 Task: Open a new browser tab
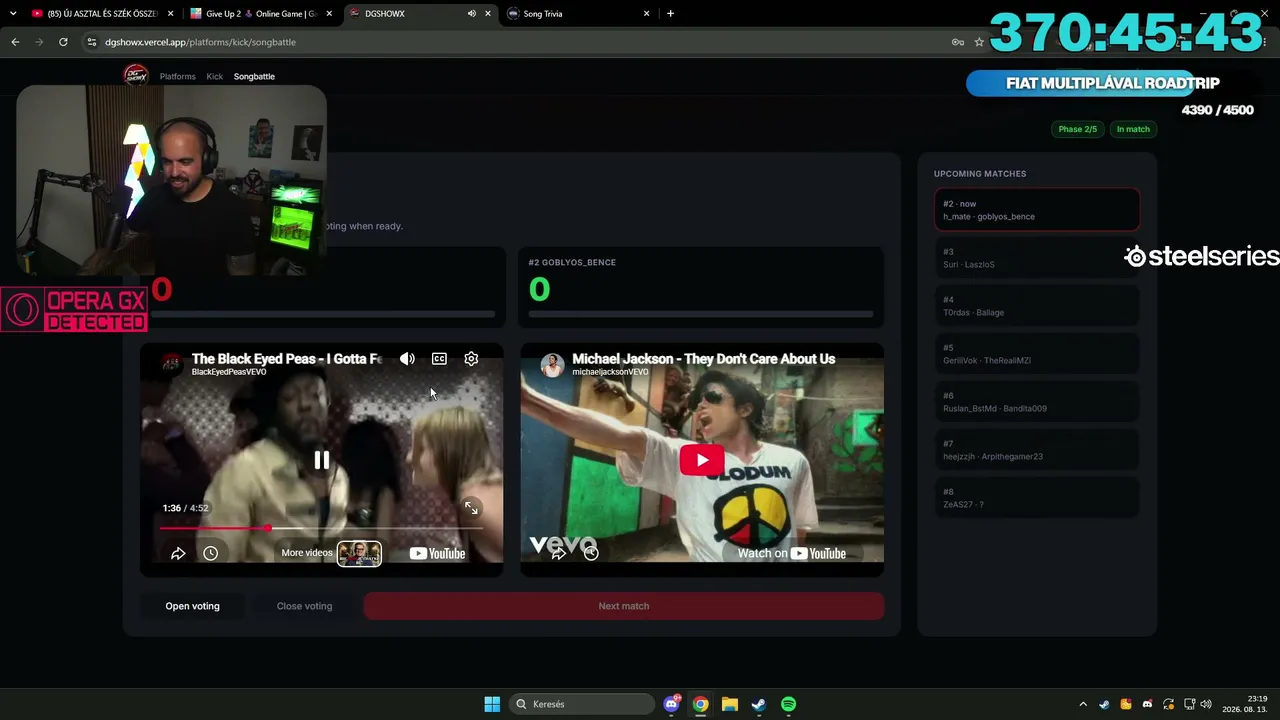670,14
